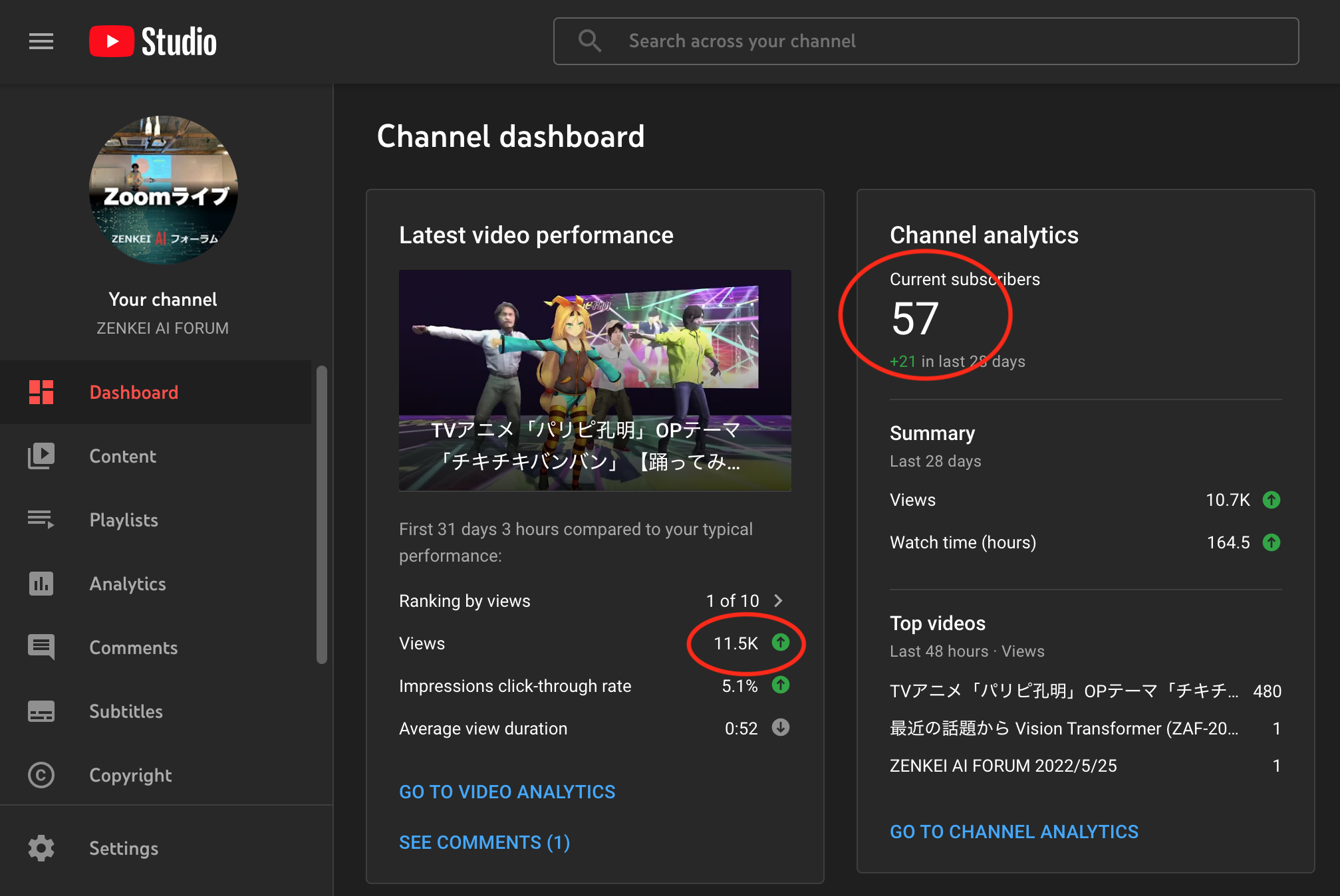
Task: Click the '11.5K' views value
Action: [x=736, y=643]
